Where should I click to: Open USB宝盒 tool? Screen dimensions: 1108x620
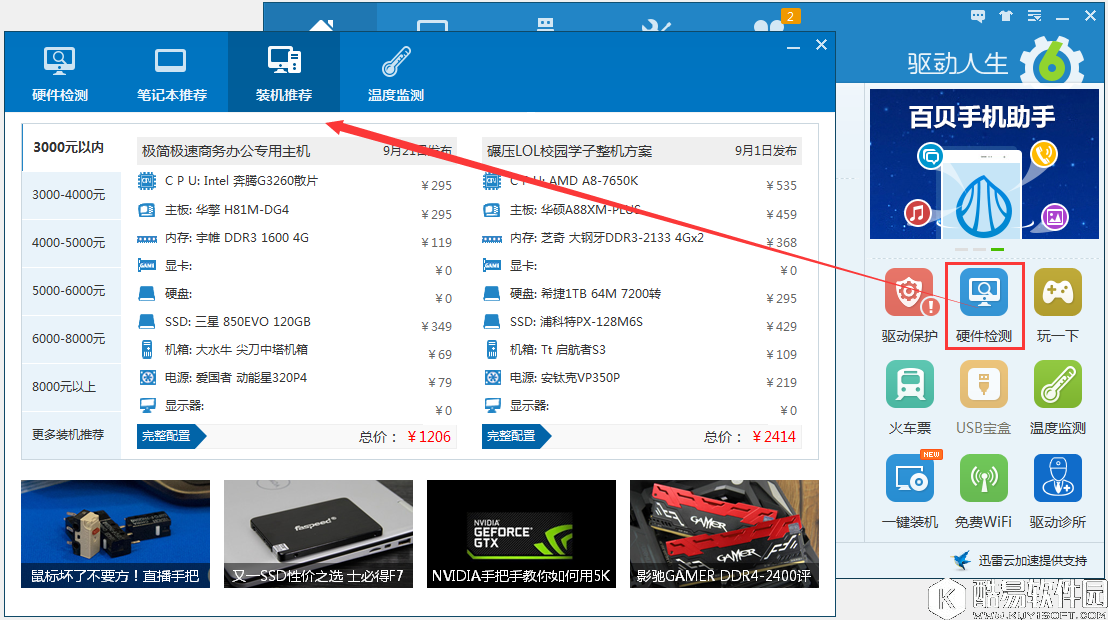point(984,385)
